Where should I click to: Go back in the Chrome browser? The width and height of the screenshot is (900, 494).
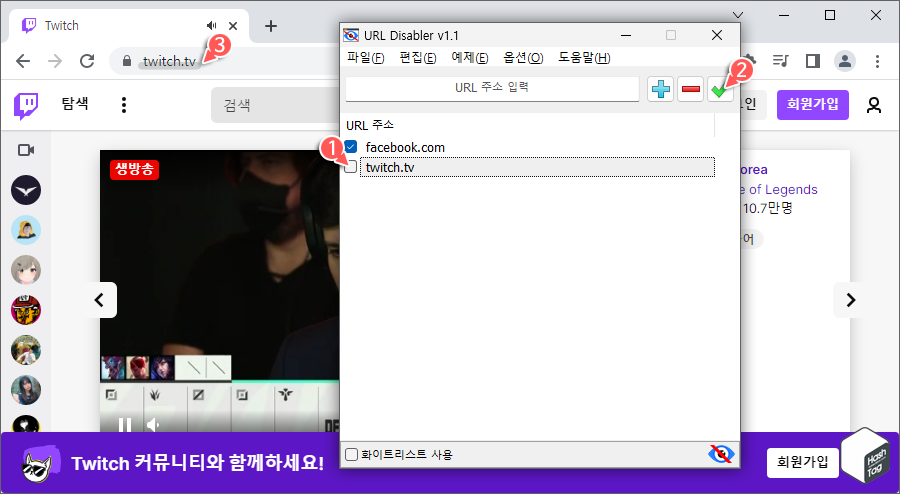click(23, 61)
